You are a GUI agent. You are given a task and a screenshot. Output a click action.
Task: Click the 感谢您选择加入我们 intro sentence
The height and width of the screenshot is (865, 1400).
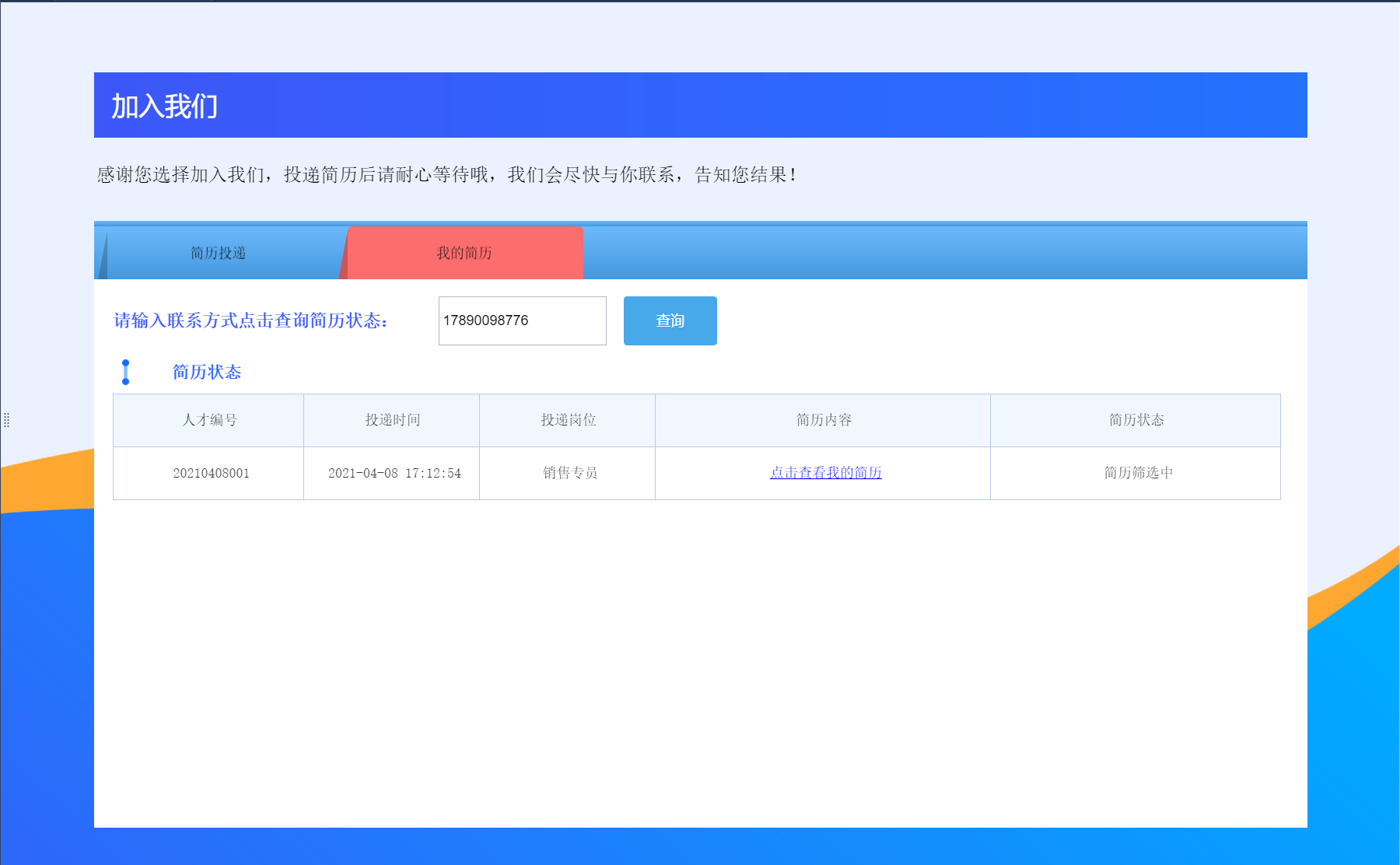[x=446, y=174]
